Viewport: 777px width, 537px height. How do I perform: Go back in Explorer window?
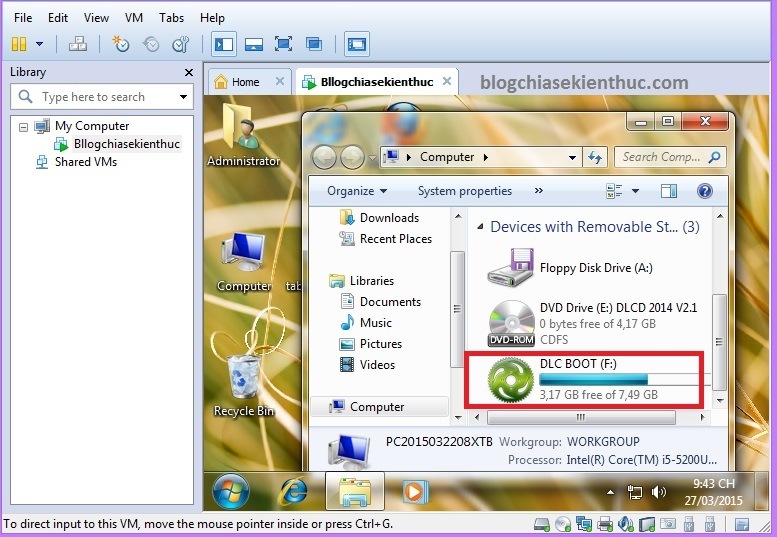[x=324, y=158]
